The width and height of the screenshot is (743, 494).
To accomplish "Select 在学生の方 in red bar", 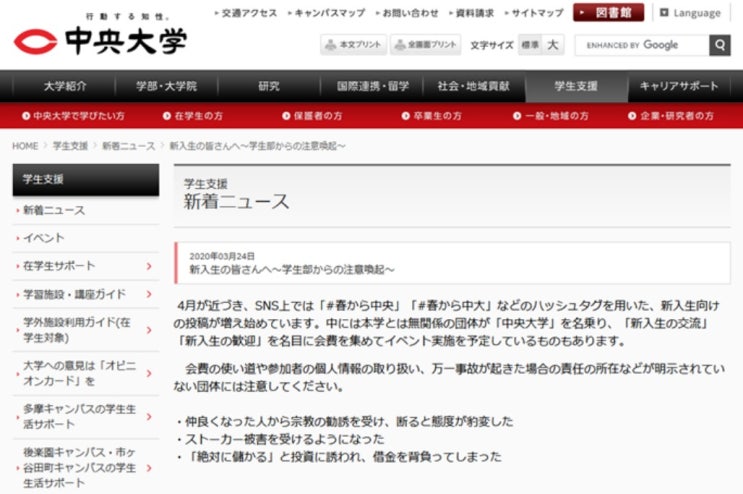I will click(193, 116).
